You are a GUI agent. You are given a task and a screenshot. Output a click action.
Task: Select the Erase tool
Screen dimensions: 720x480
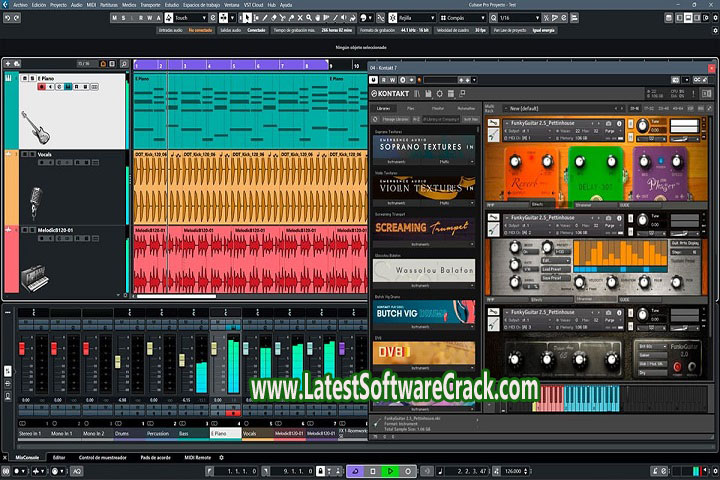point(274,18)
